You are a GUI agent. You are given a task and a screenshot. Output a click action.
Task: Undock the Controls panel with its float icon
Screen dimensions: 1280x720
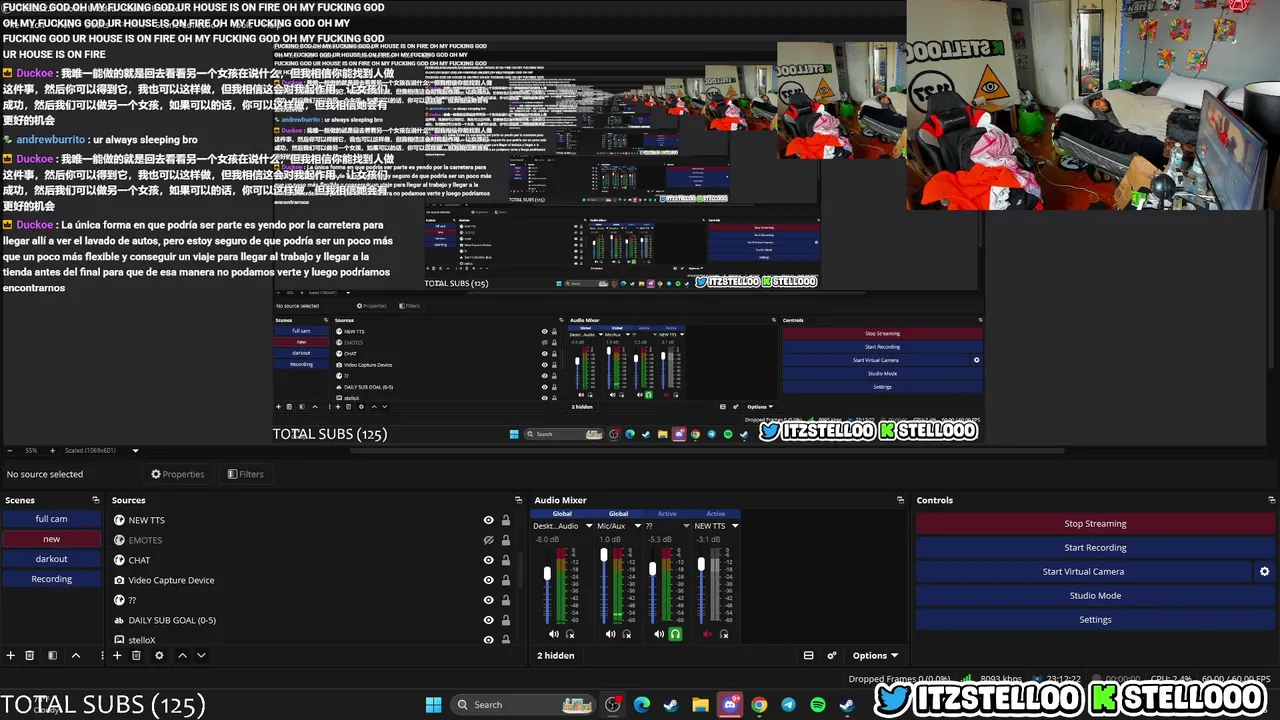1272,500
